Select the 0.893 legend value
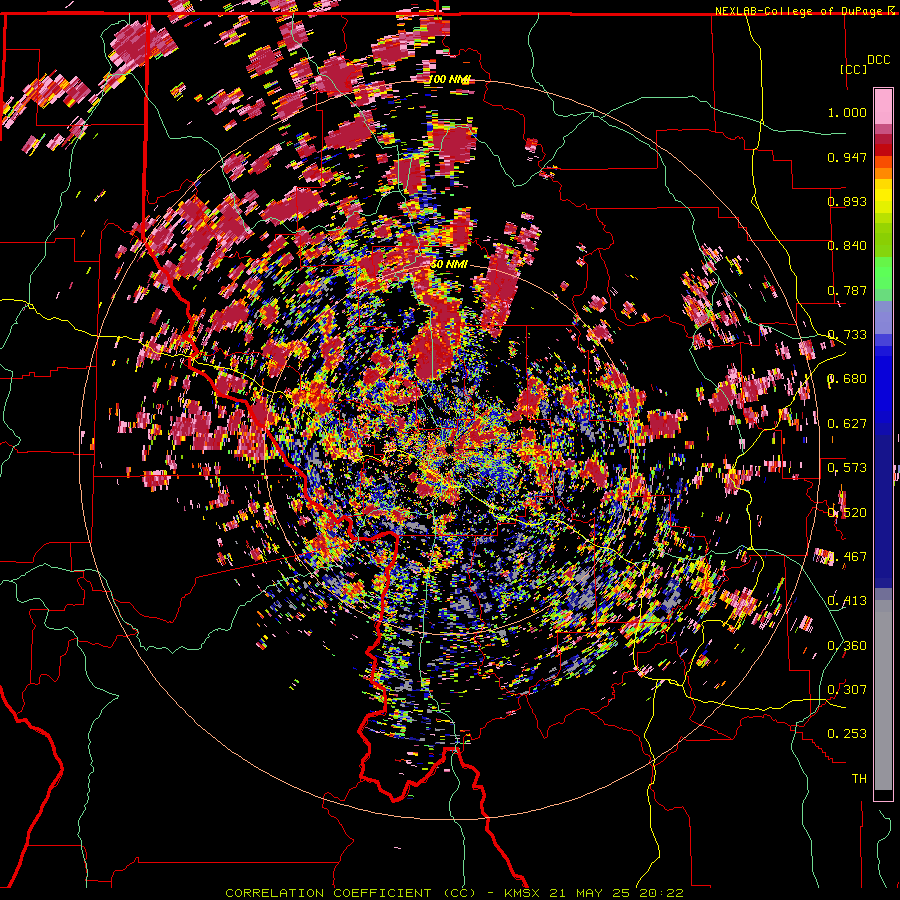 point(847,201)
